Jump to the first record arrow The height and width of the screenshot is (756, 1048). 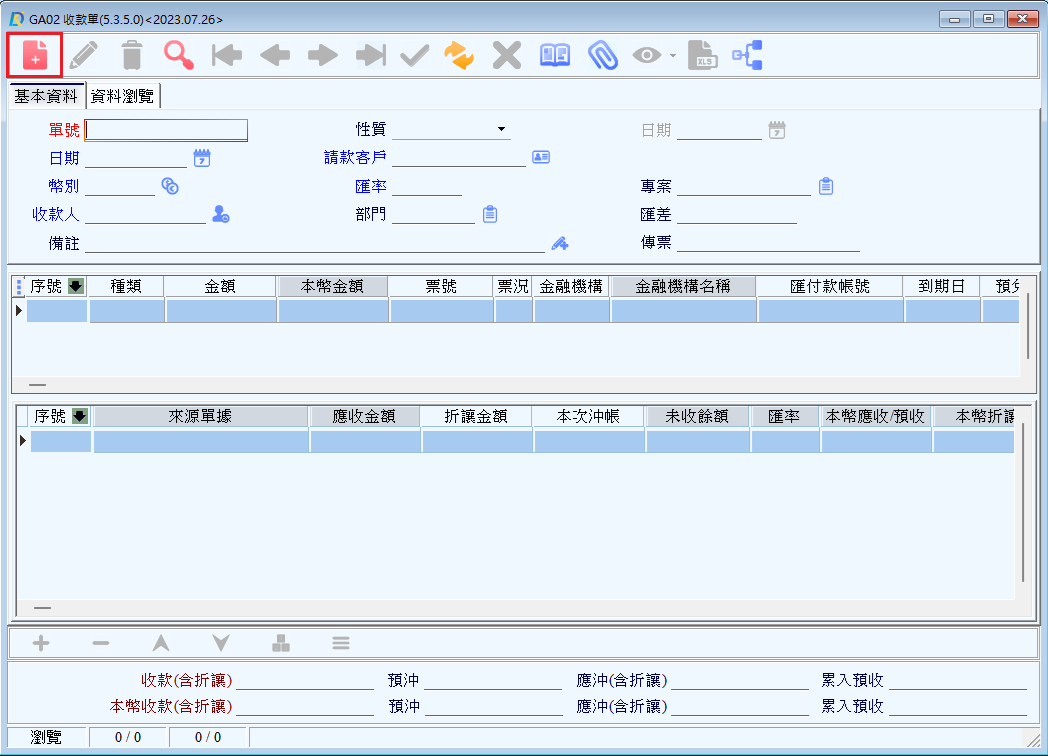click(x=227, y=55)
